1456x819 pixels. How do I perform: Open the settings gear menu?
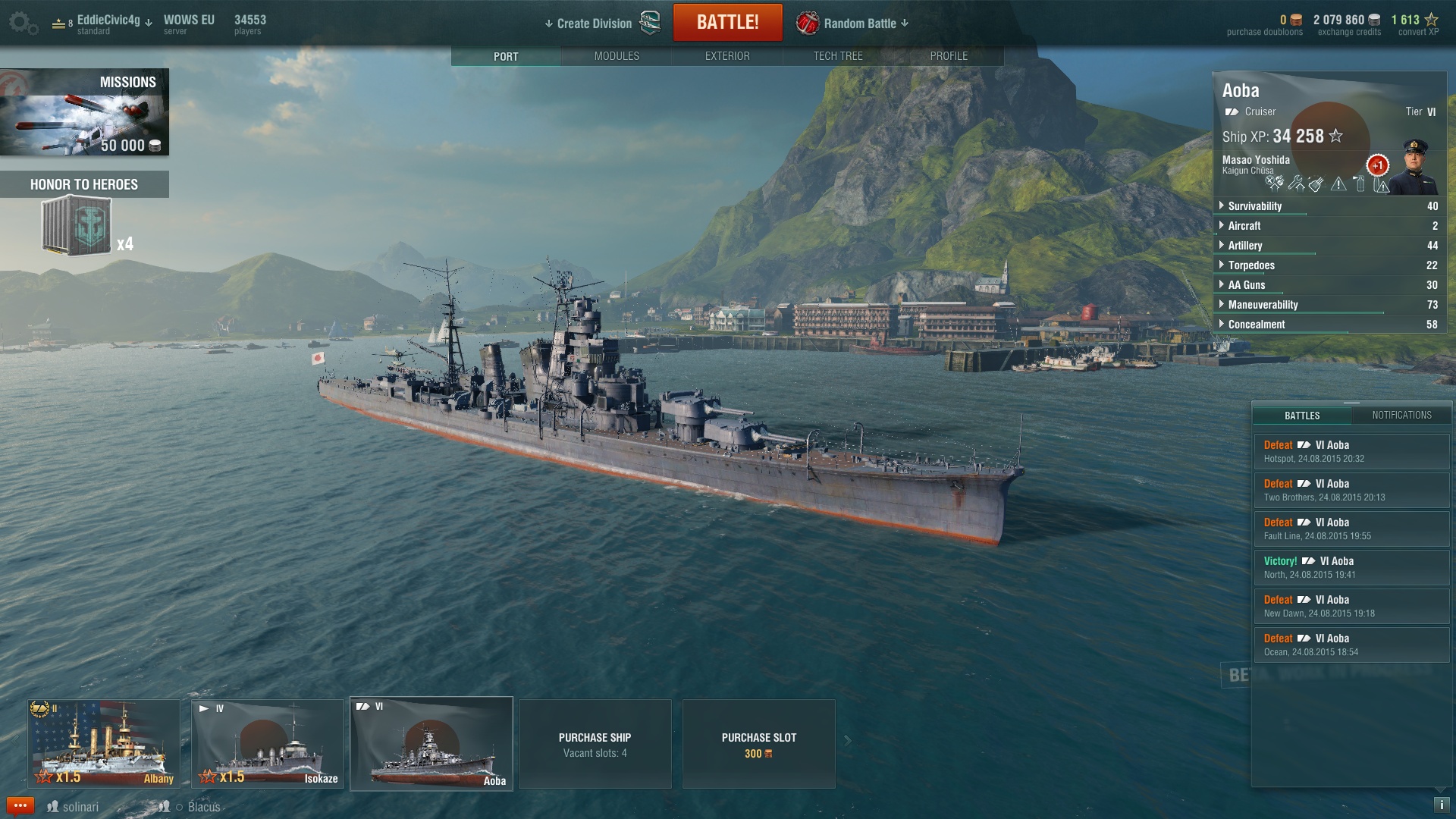pyautogui.click(x=23, y=23)
